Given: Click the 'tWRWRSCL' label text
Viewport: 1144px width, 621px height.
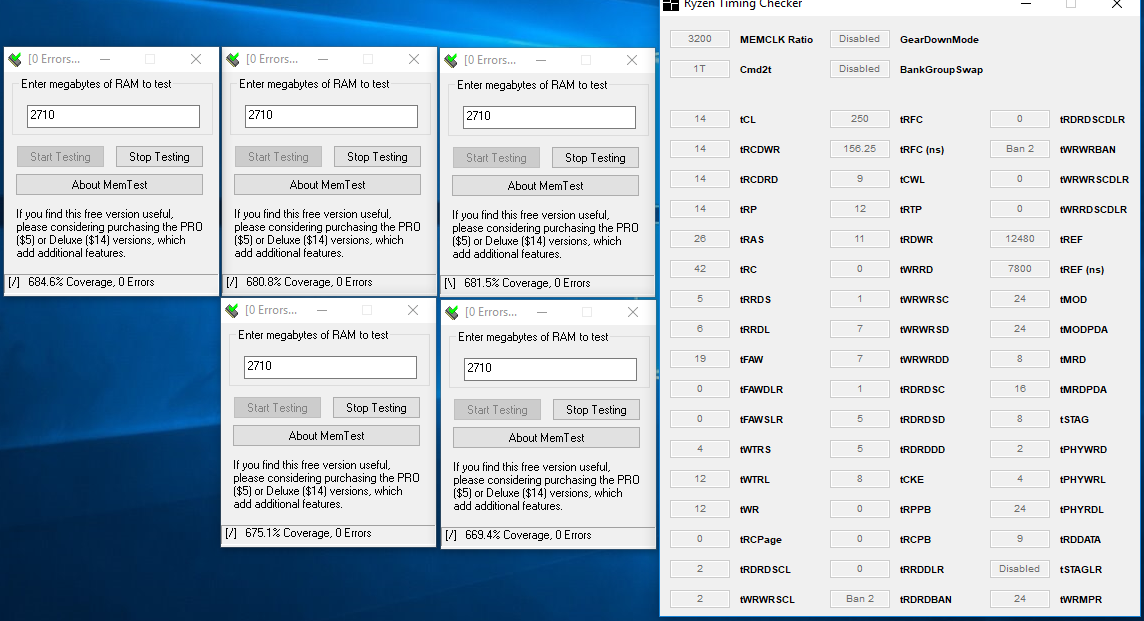Looking at the screenshot, I should 767,599.
